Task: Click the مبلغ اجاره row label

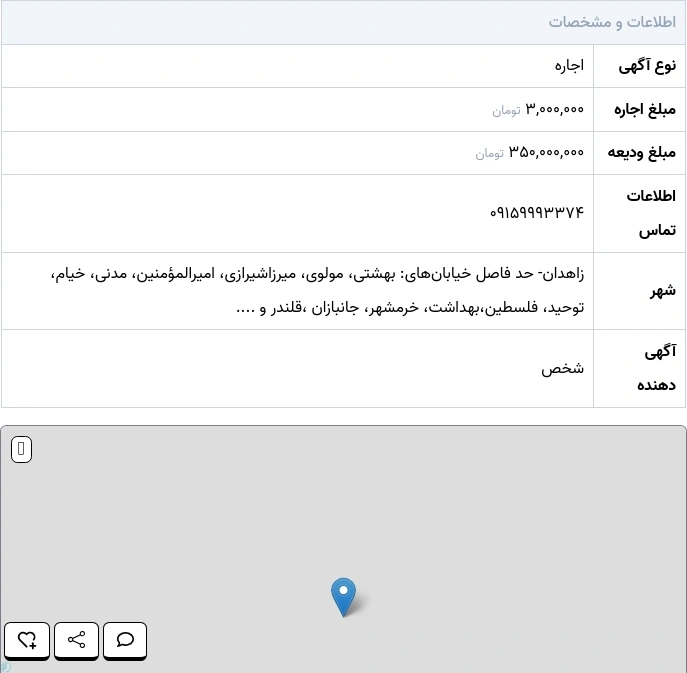Action: [x=645, y=109]
